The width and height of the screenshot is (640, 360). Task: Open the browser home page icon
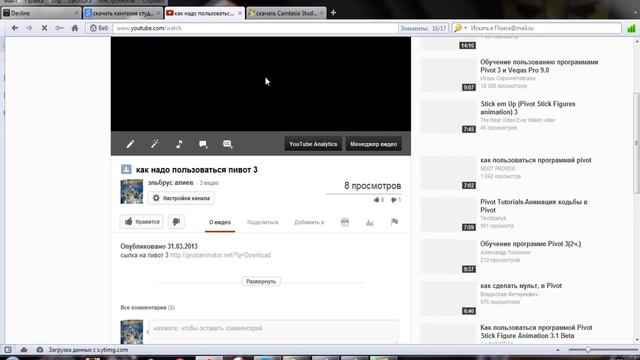tap(75, 28)
